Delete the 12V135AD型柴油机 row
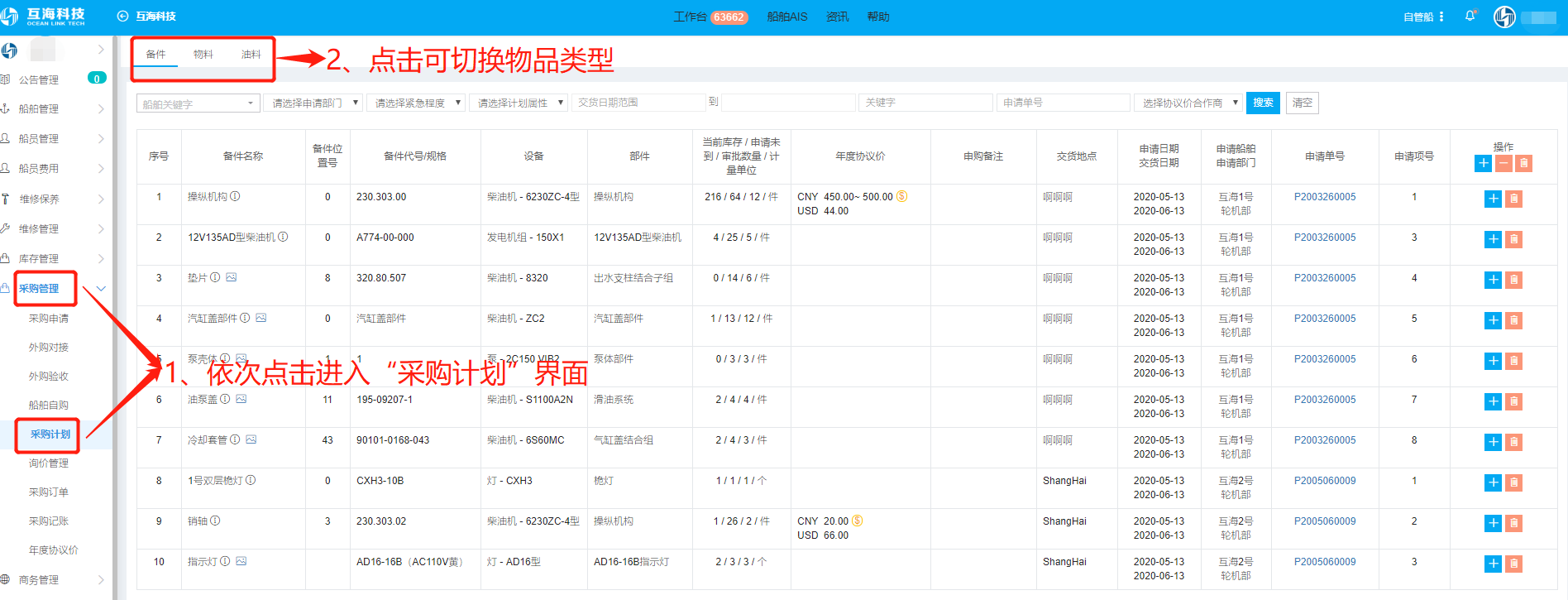 pyautogui.click(x=1513, y=239)
